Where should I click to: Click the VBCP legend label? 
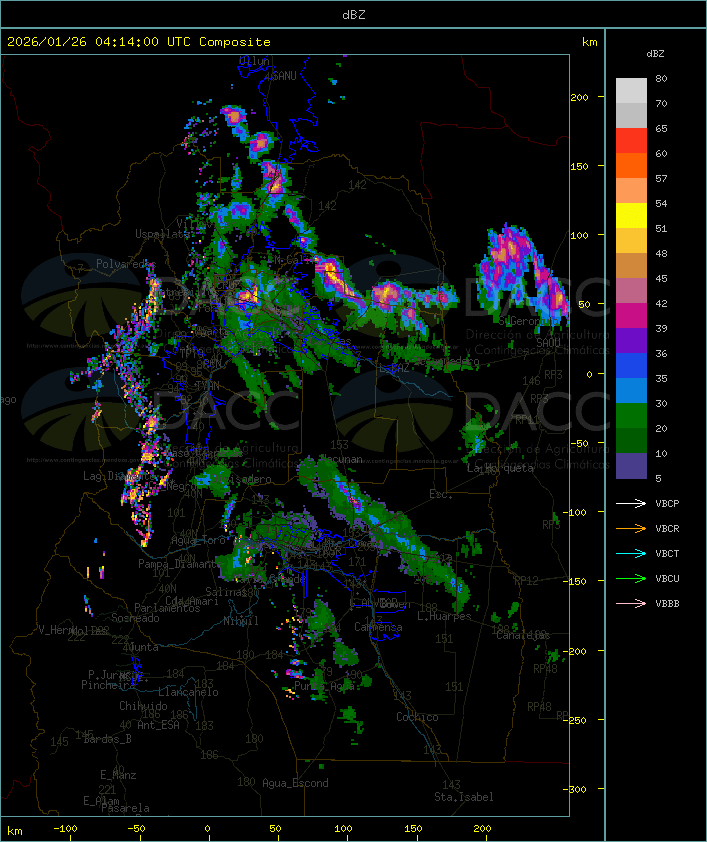pos(667,503)
